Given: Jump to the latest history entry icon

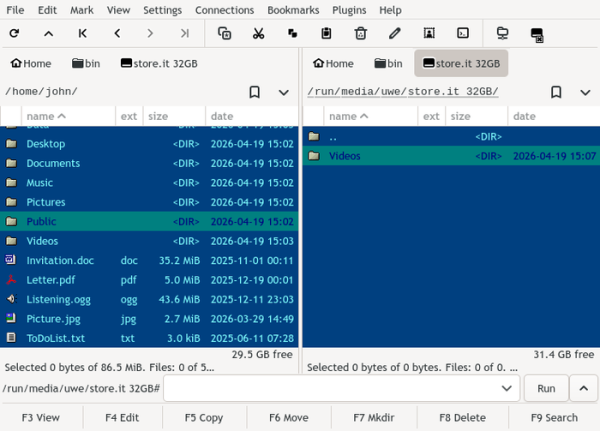Looking at the screenshot, I should pyautogui.click(x=184, y=33).
